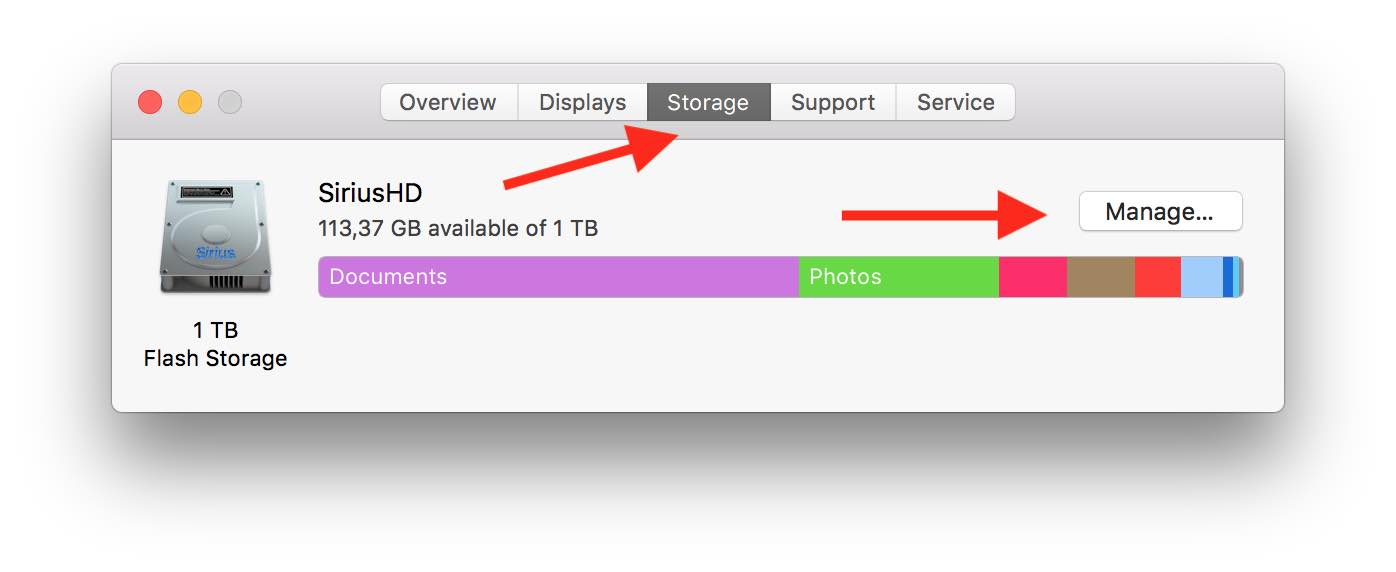The image size is (1396, 572).
Task: Click the light blue storage bar segment
Action: point(1201,277)
